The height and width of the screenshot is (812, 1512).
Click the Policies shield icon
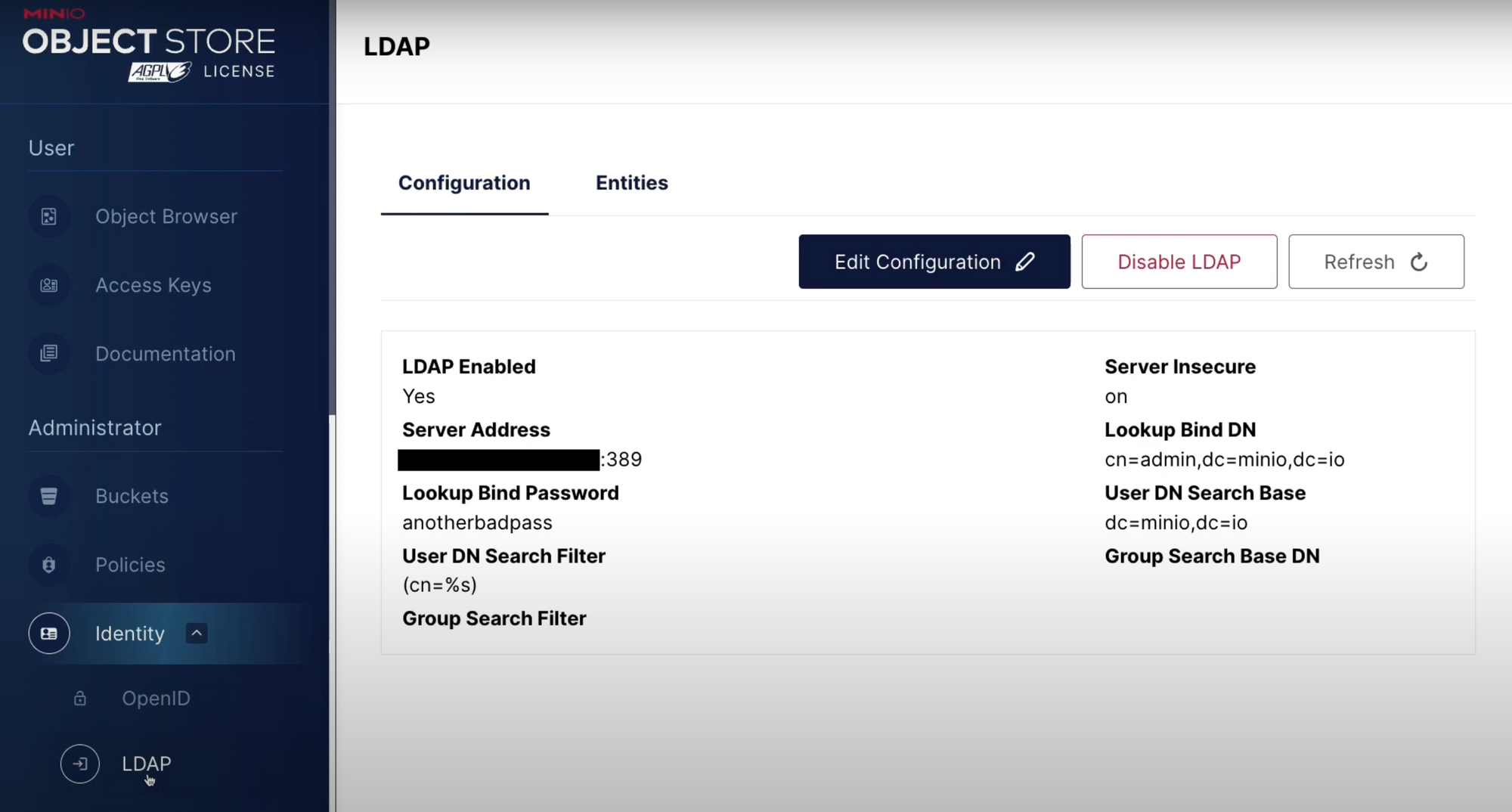49,565
